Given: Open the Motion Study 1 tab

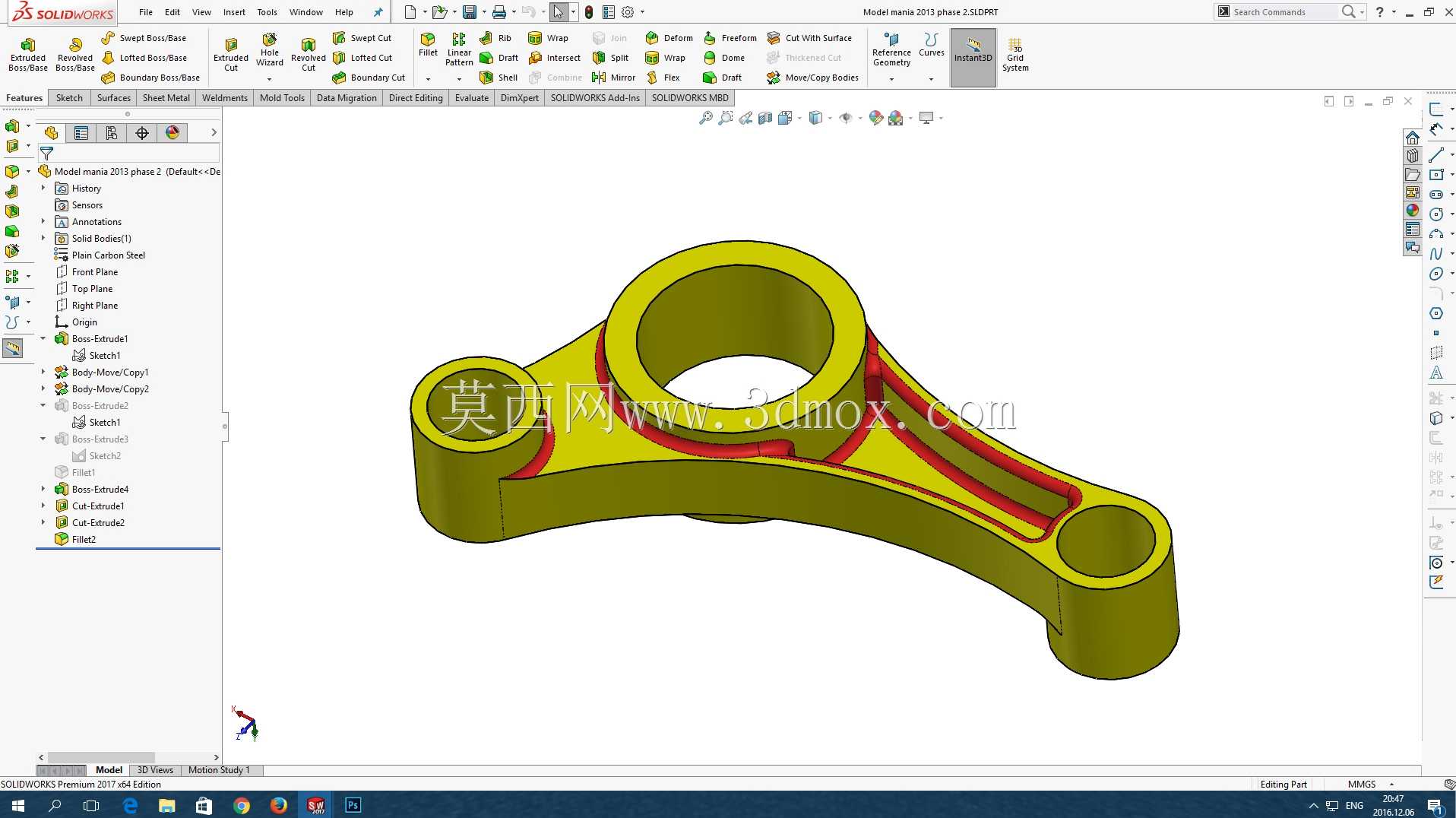Looking at the screenshot, I should click(219, 770).
